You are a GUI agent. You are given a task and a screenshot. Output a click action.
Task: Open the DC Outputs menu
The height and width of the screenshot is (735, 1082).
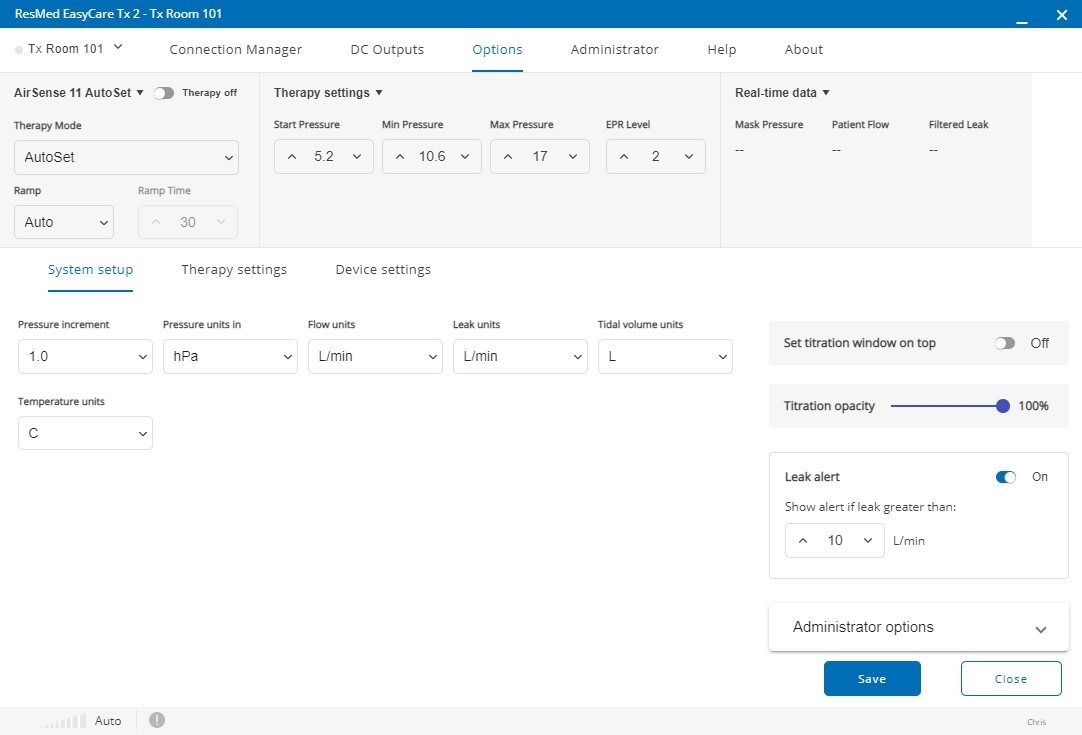click(387, 50)
